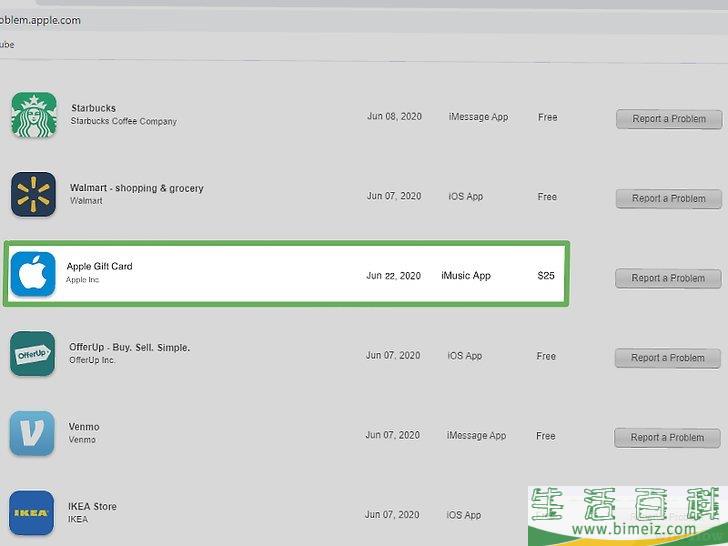Select the Jun 22, 2020 date

tap(393, 276)
